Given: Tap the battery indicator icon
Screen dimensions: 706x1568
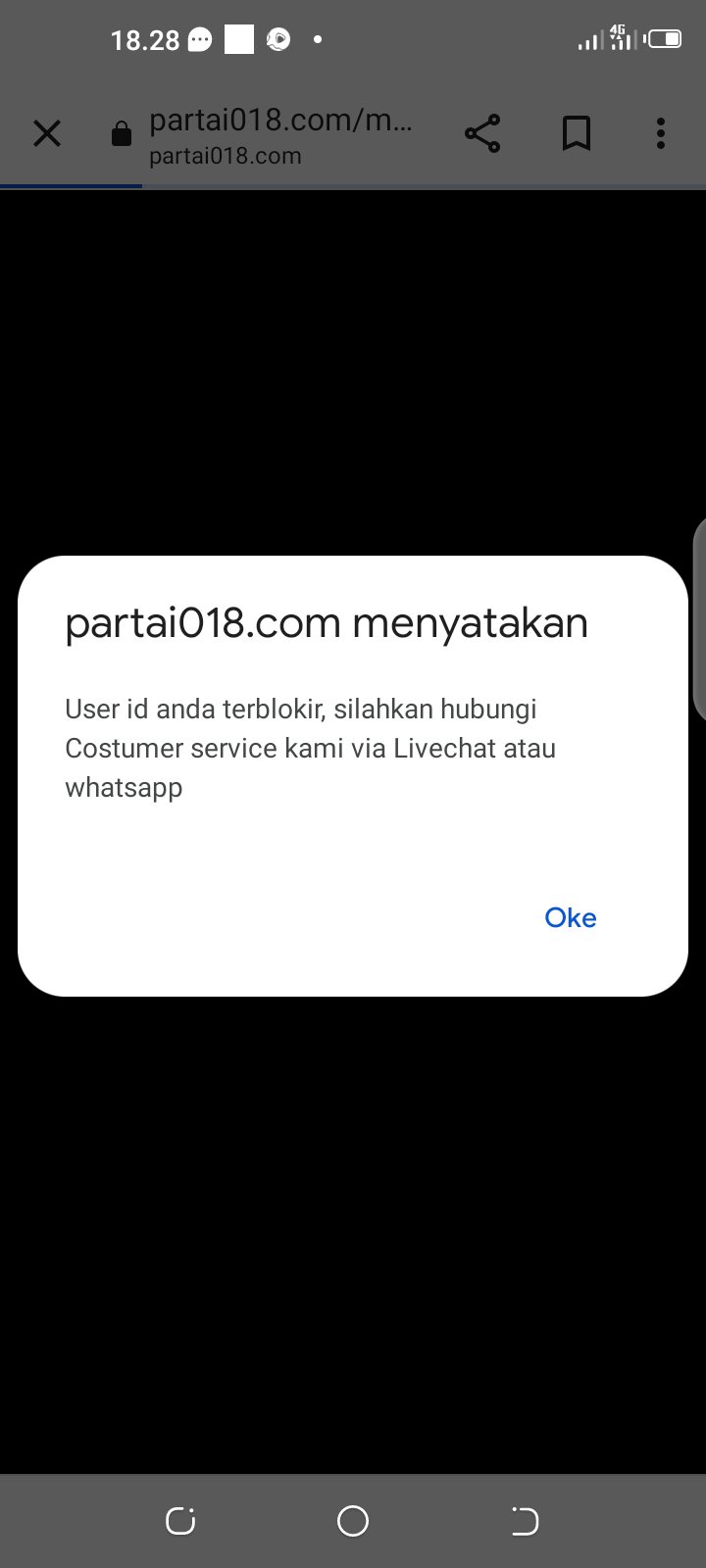Looking at the screenshot, I should (x=663, y=39).
